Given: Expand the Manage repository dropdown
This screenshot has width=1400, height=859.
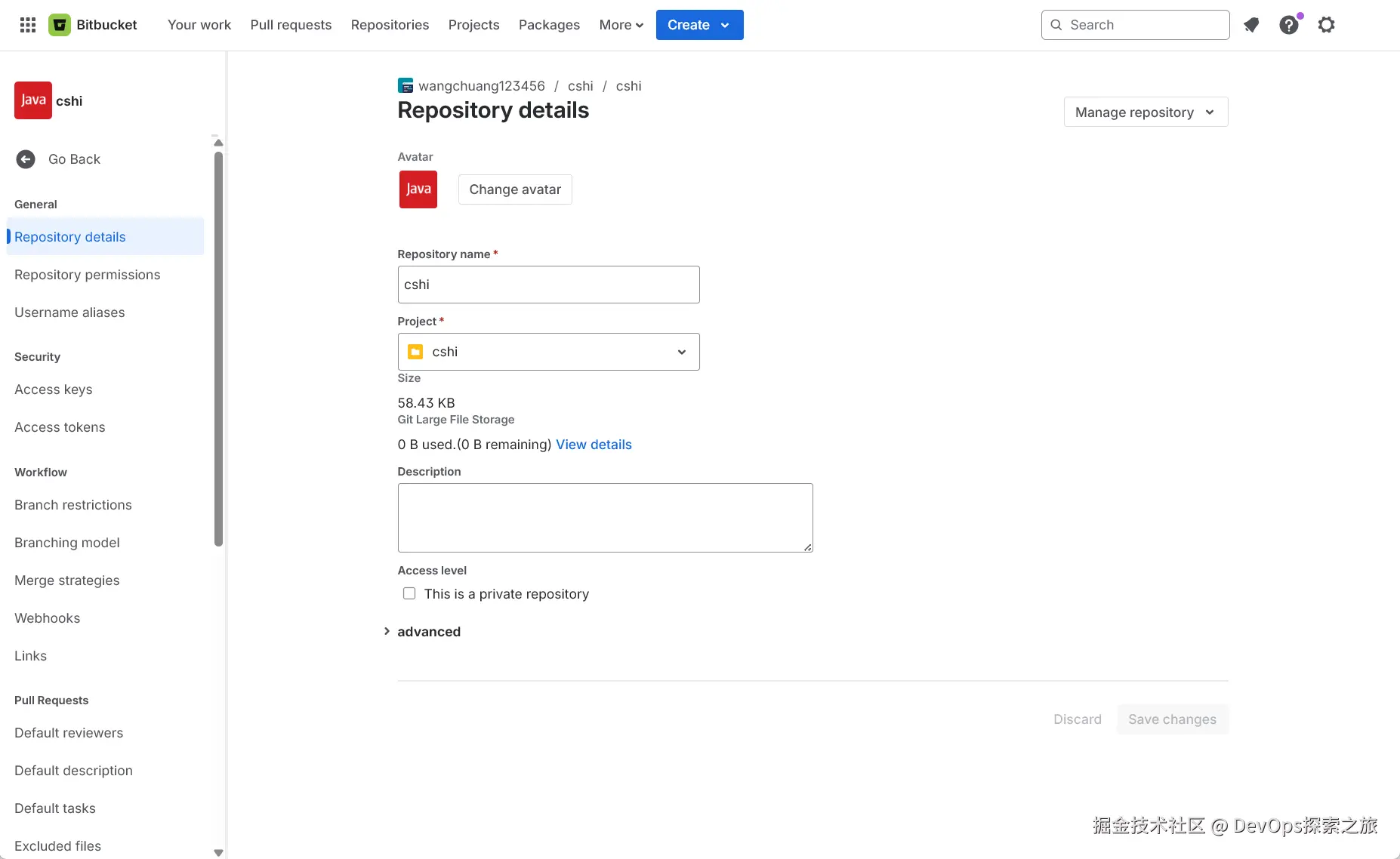Looking at the screenshot, I should coord(1146,112).
